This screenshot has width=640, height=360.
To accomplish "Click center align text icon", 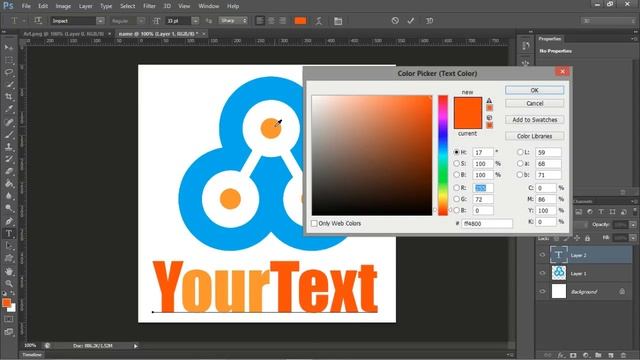I will 271,20.
